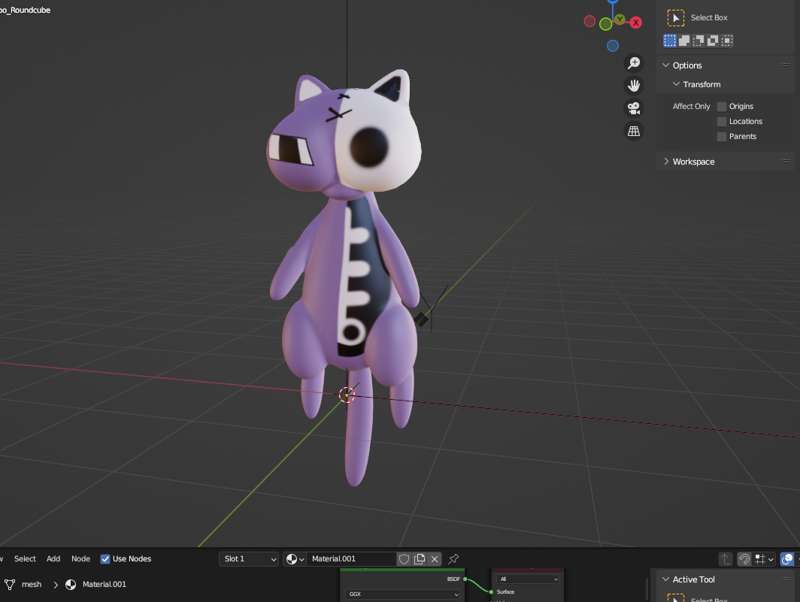Click the dim red negative X gizmo ball
Image resolution: width=800 pixels, height=602 pixels.
tap(590, 21)
